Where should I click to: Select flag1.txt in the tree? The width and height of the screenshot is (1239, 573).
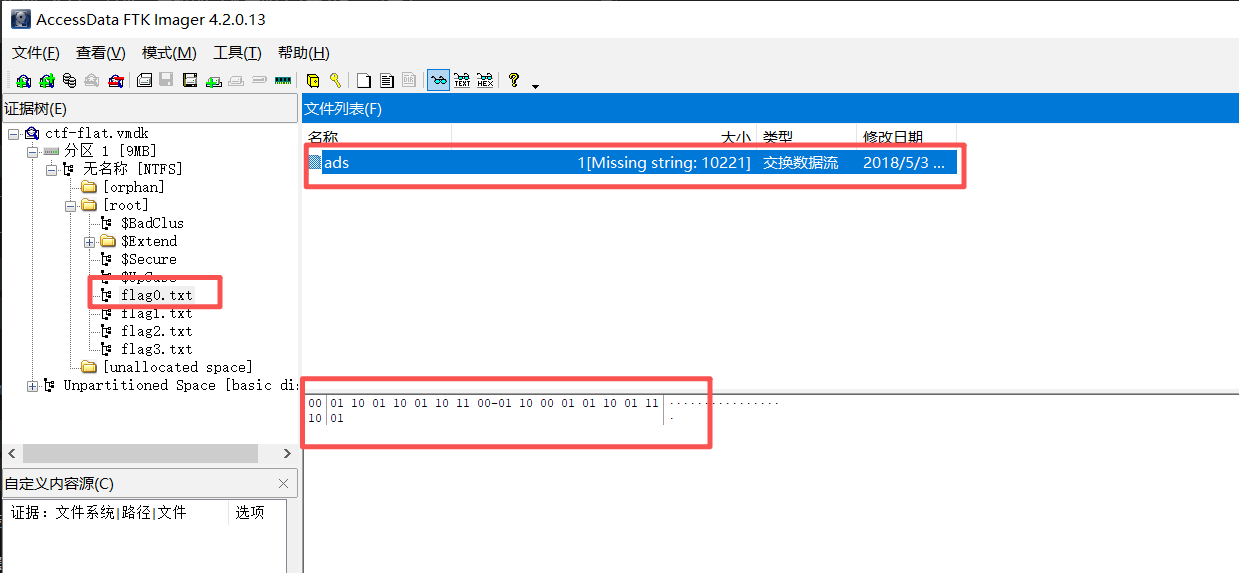[x=157, y=313]
